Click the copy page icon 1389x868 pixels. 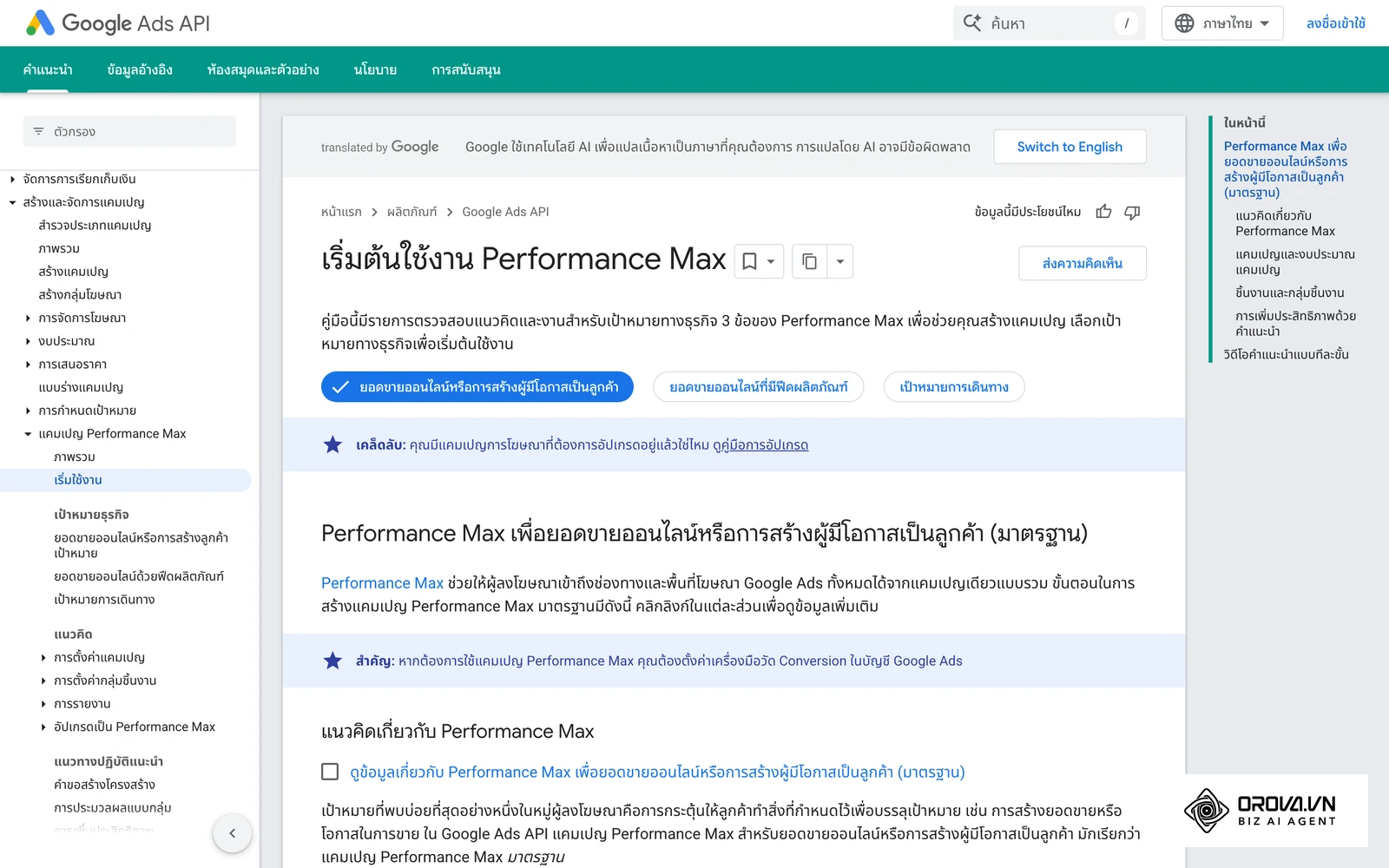(809, 261)
